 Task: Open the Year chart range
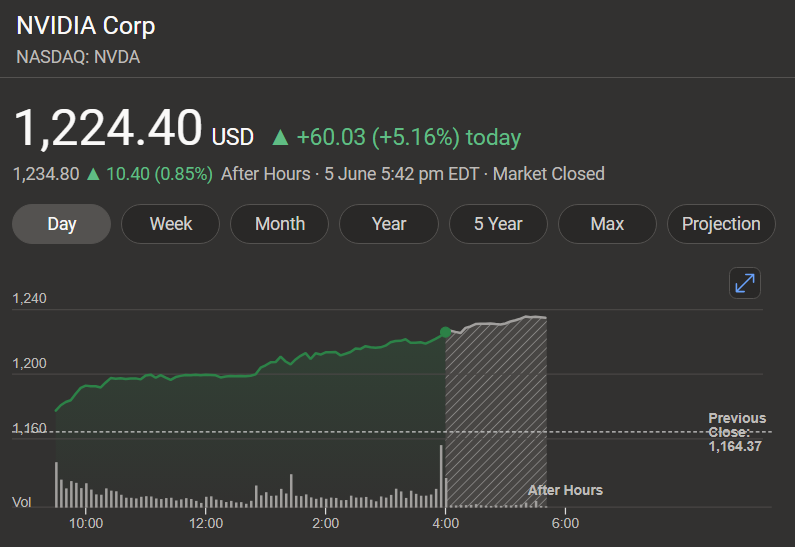(x=389, y=224)
